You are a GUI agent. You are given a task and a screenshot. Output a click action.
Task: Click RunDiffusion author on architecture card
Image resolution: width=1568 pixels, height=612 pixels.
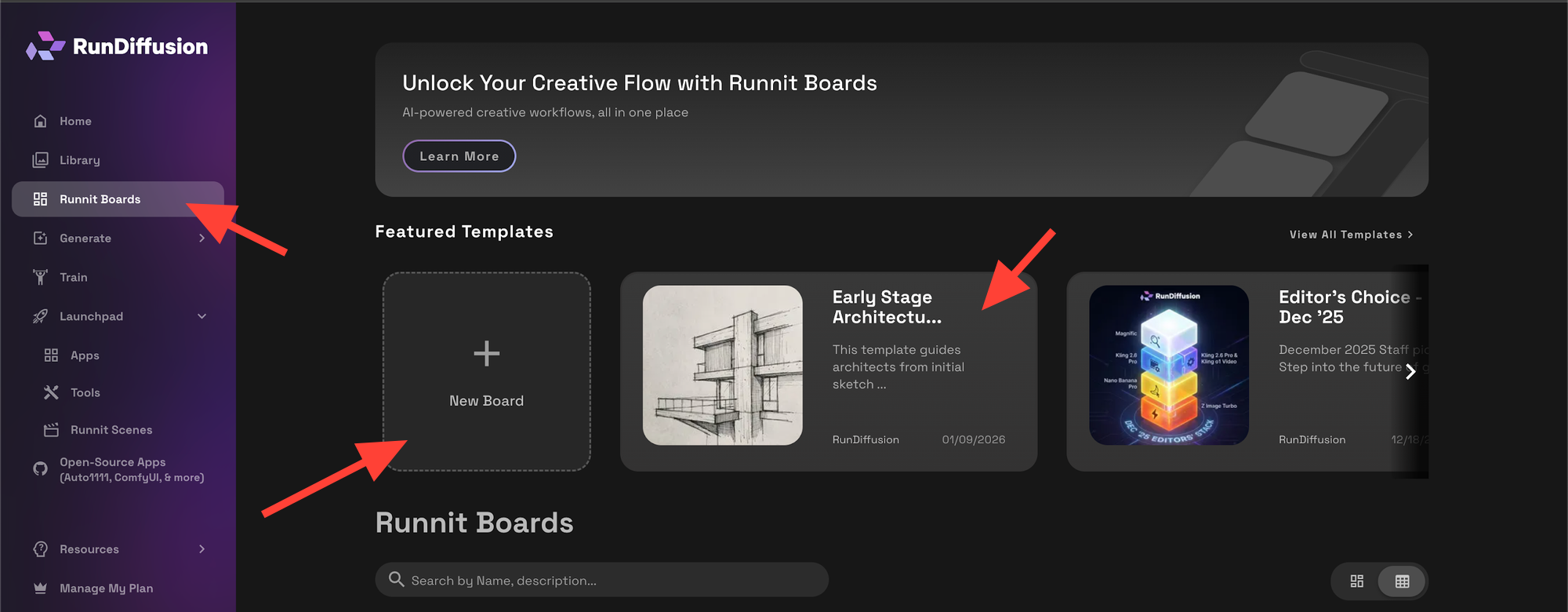pos(866,439)
